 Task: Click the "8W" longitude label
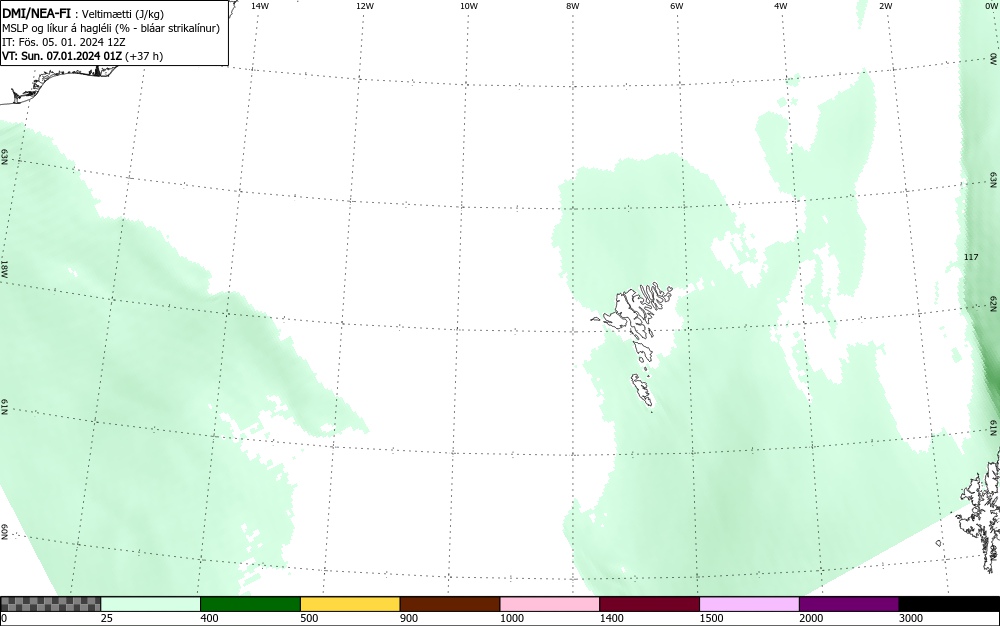[573, 6]
